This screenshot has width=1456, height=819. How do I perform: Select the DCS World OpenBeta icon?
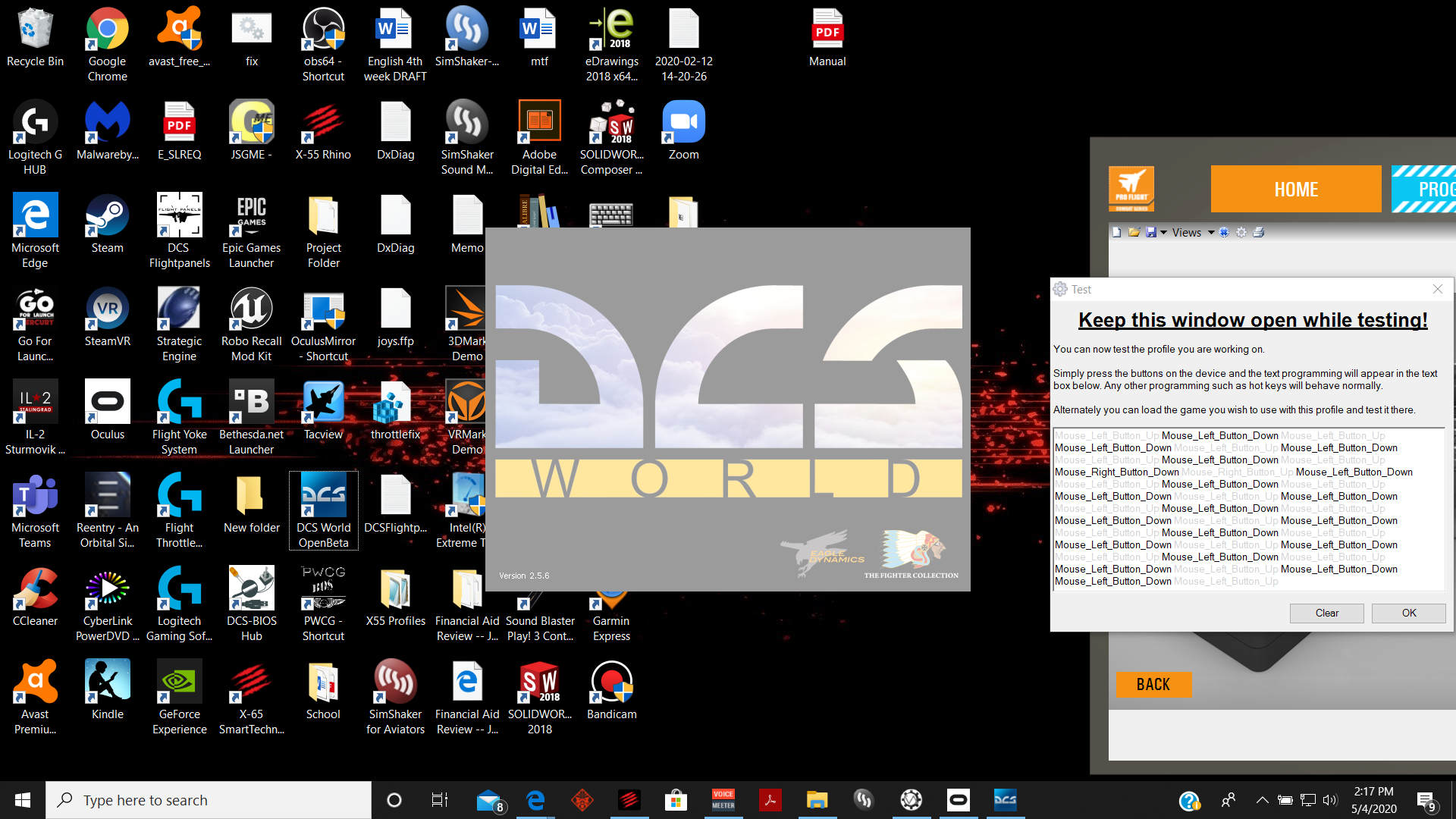[x=323, y=511]
